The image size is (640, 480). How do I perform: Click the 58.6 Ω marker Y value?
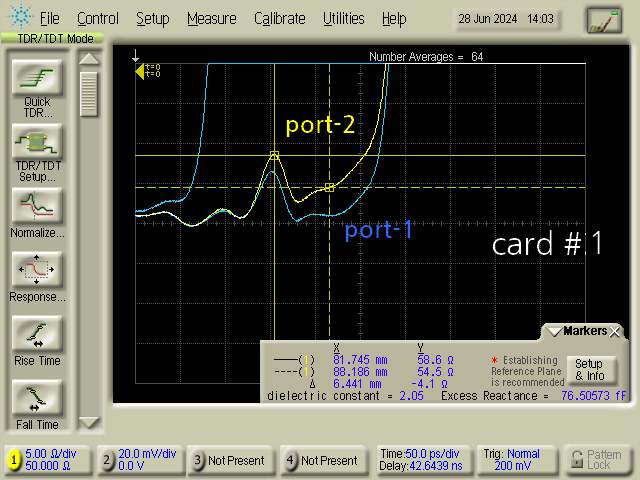click(x=435, y=360)
